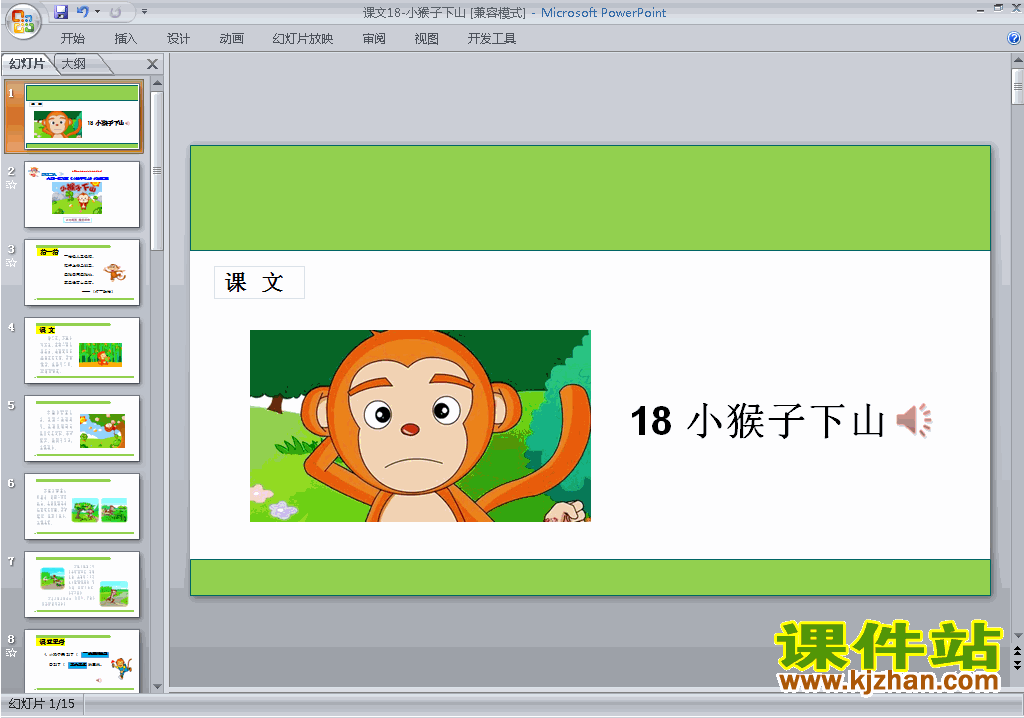Select the 课文 text box on slide
Screen dimensions: 1024x718
[259, 282]
